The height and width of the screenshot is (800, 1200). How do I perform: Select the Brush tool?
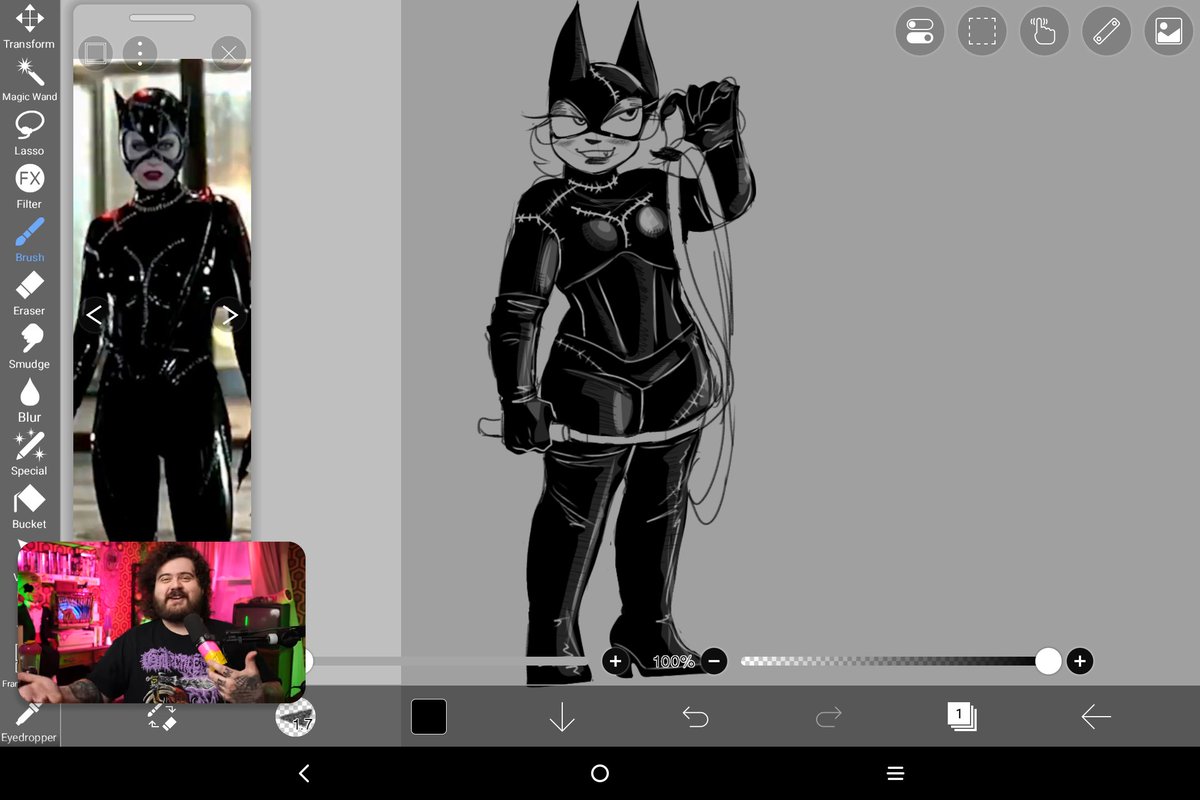pyautogui.click(x=29, y=240)
